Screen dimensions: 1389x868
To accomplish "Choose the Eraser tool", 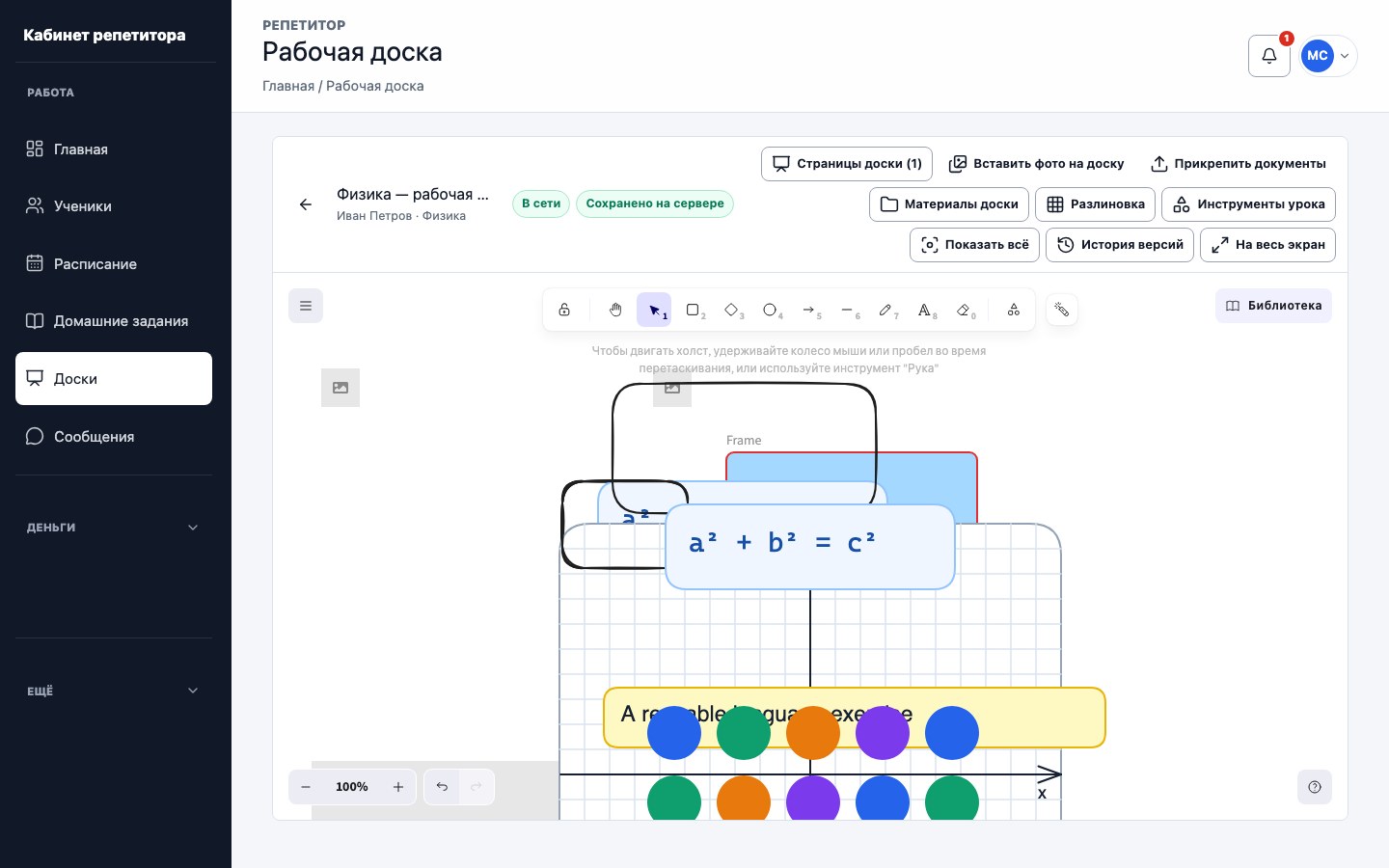I will pyautogui.click(x=964, y=310).
